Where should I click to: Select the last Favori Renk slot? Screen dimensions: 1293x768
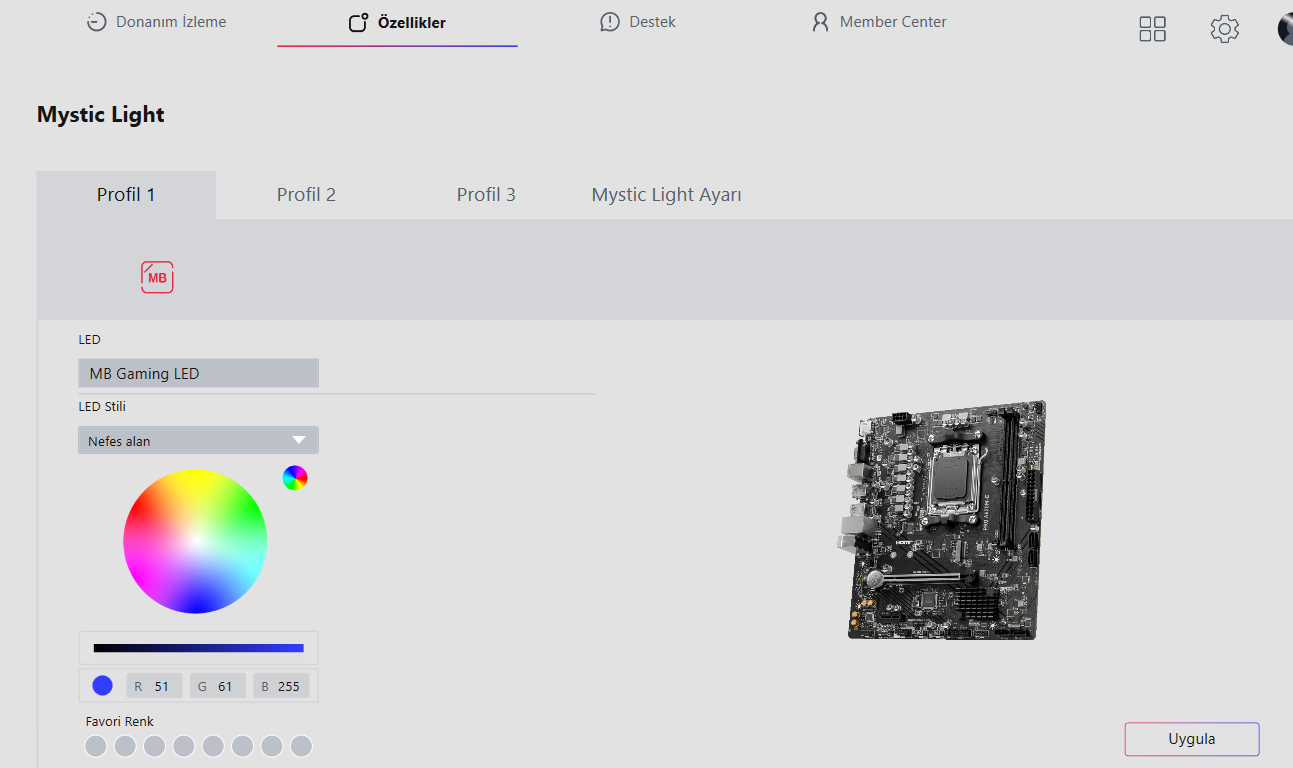(x=301, y=746)
